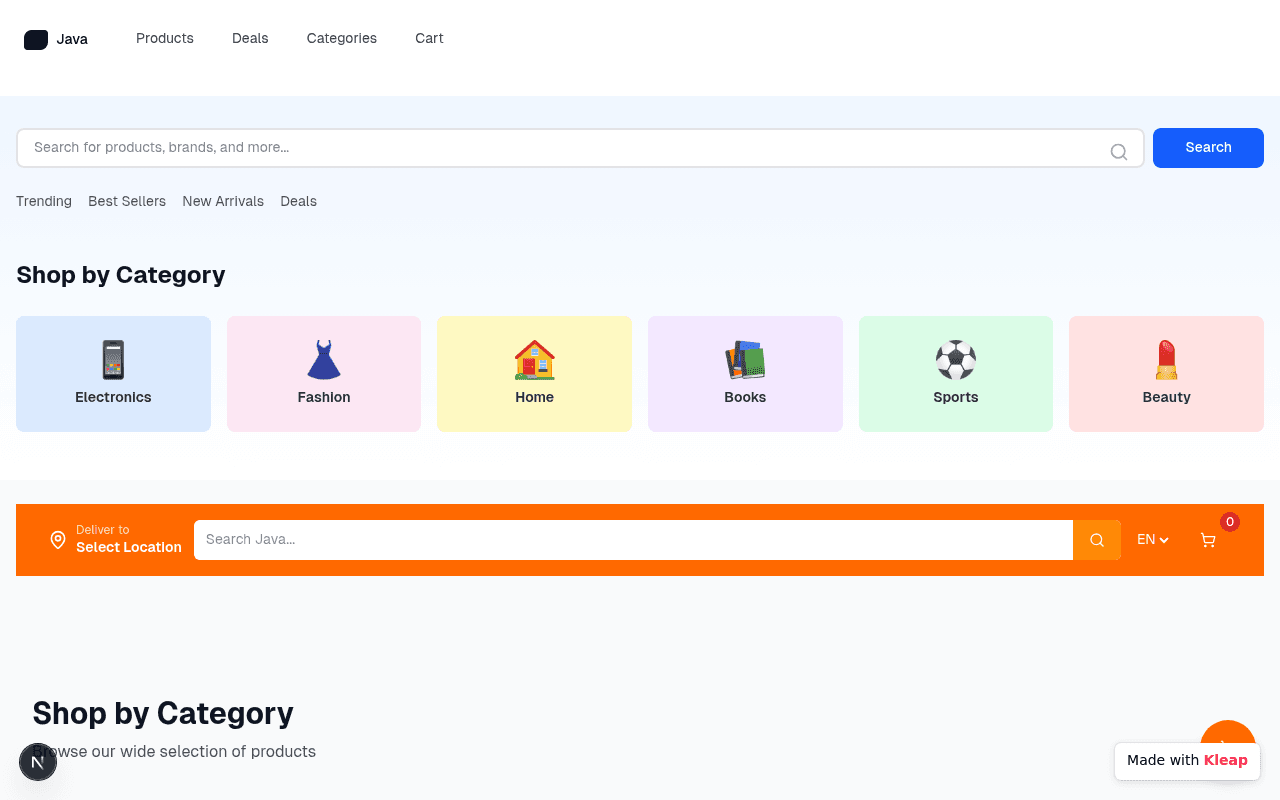Click the Made with Kleap badge
This screenshot has width=1280, height=800.
coord(1187,760)
